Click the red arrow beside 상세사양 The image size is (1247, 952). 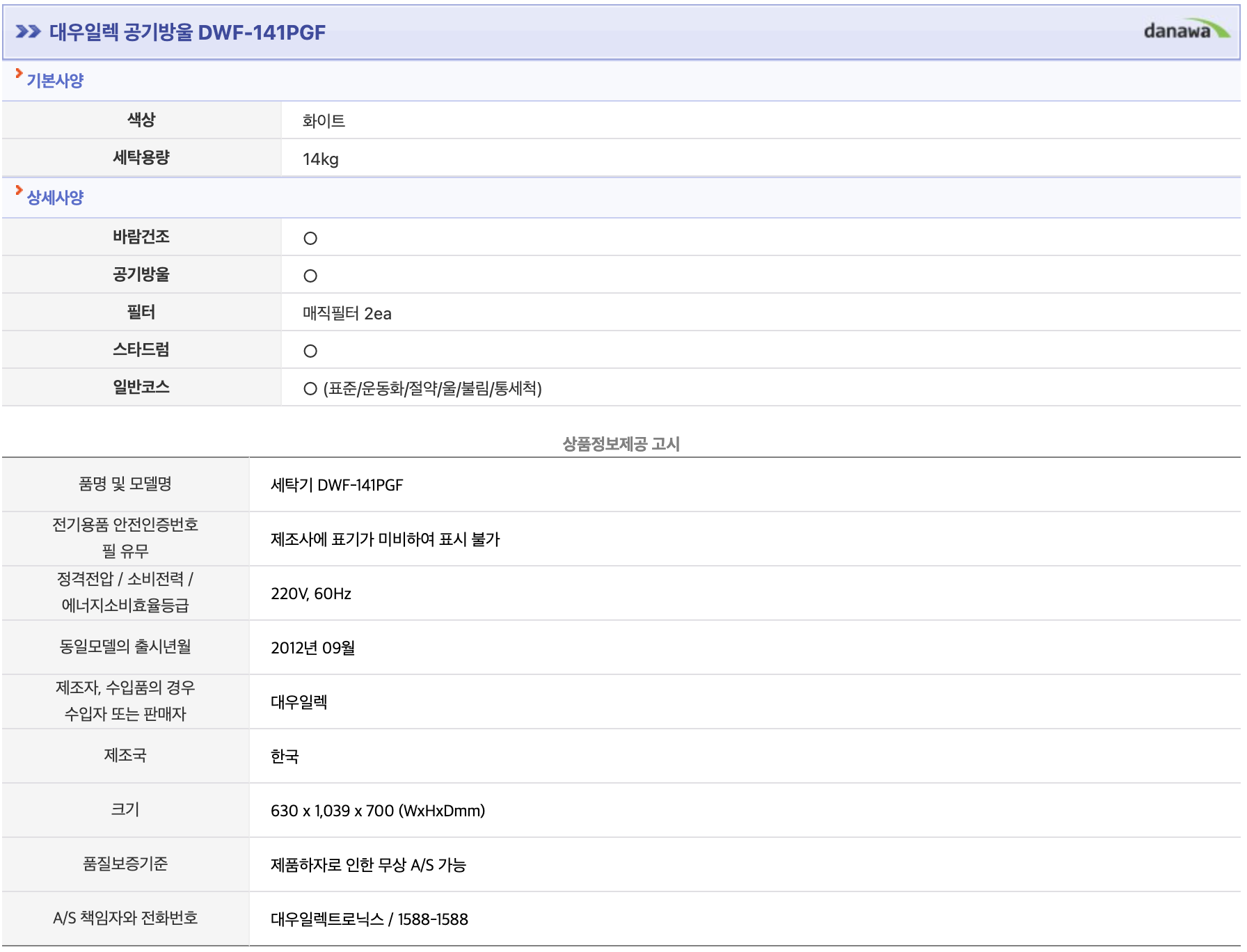(19, 190)
